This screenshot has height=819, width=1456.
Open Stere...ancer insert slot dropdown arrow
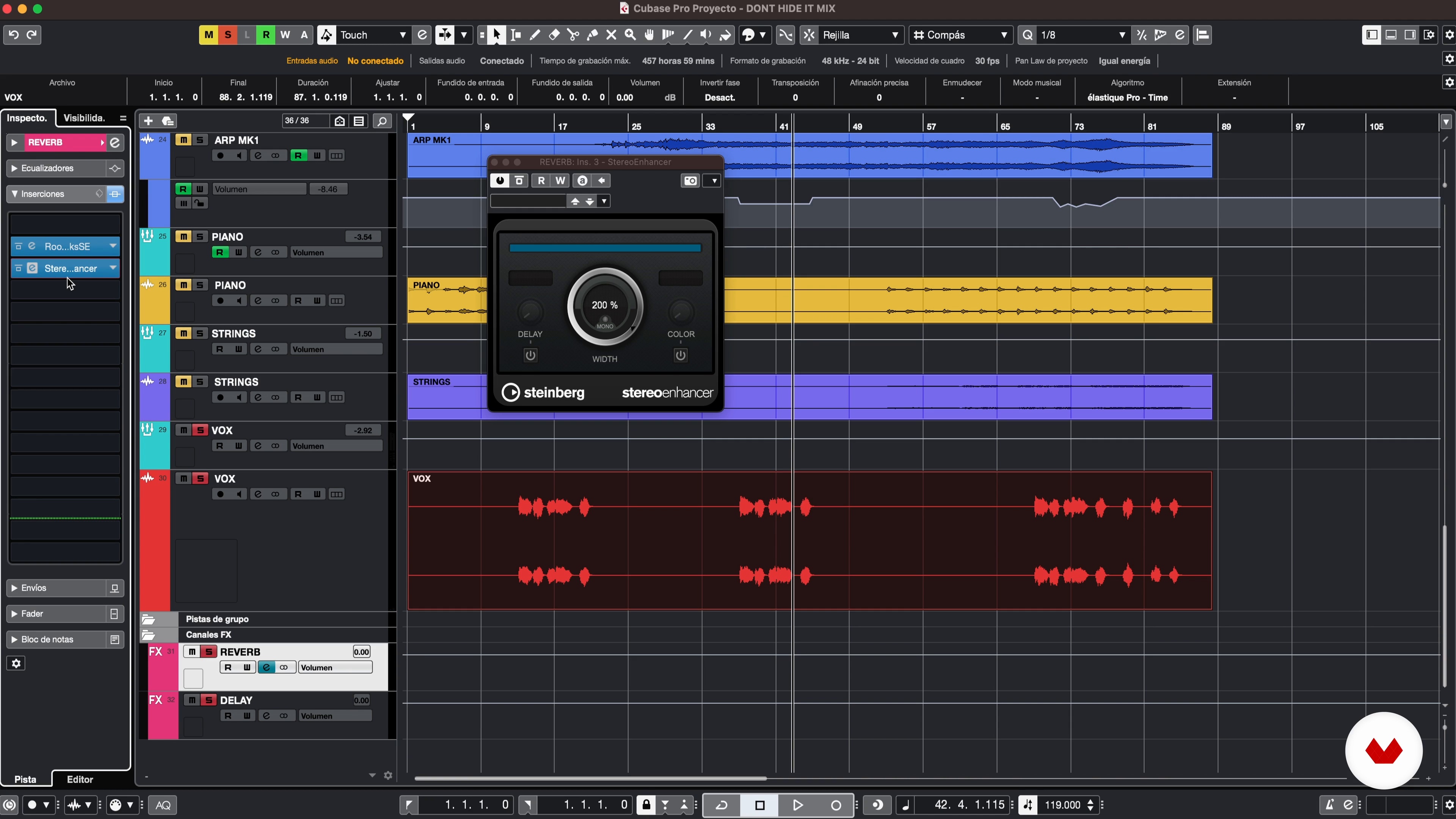point(113,268)
